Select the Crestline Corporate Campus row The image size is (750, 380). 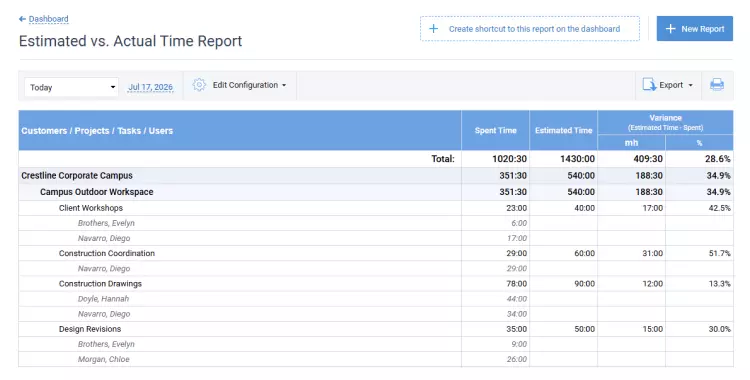point(375,176)
